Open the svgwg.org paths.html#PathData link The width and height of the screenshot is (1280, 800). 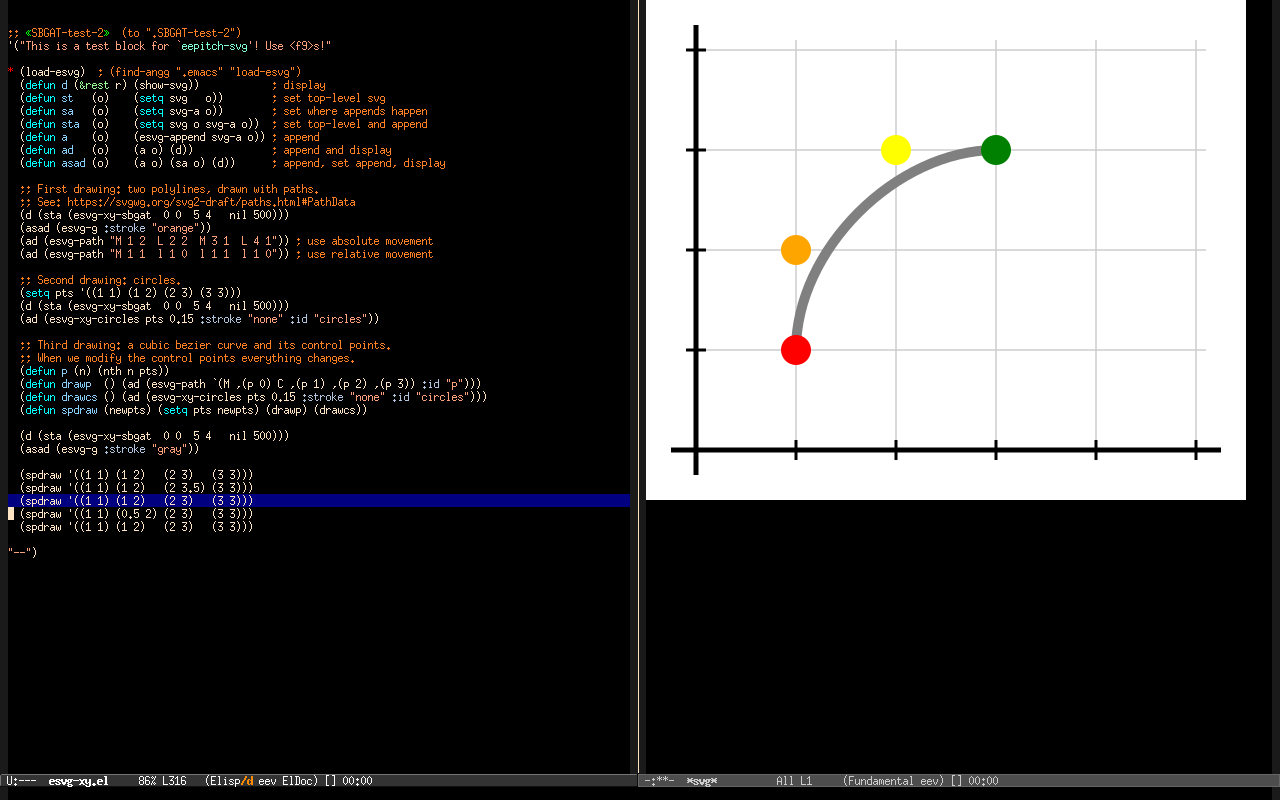tap(211, 202)
